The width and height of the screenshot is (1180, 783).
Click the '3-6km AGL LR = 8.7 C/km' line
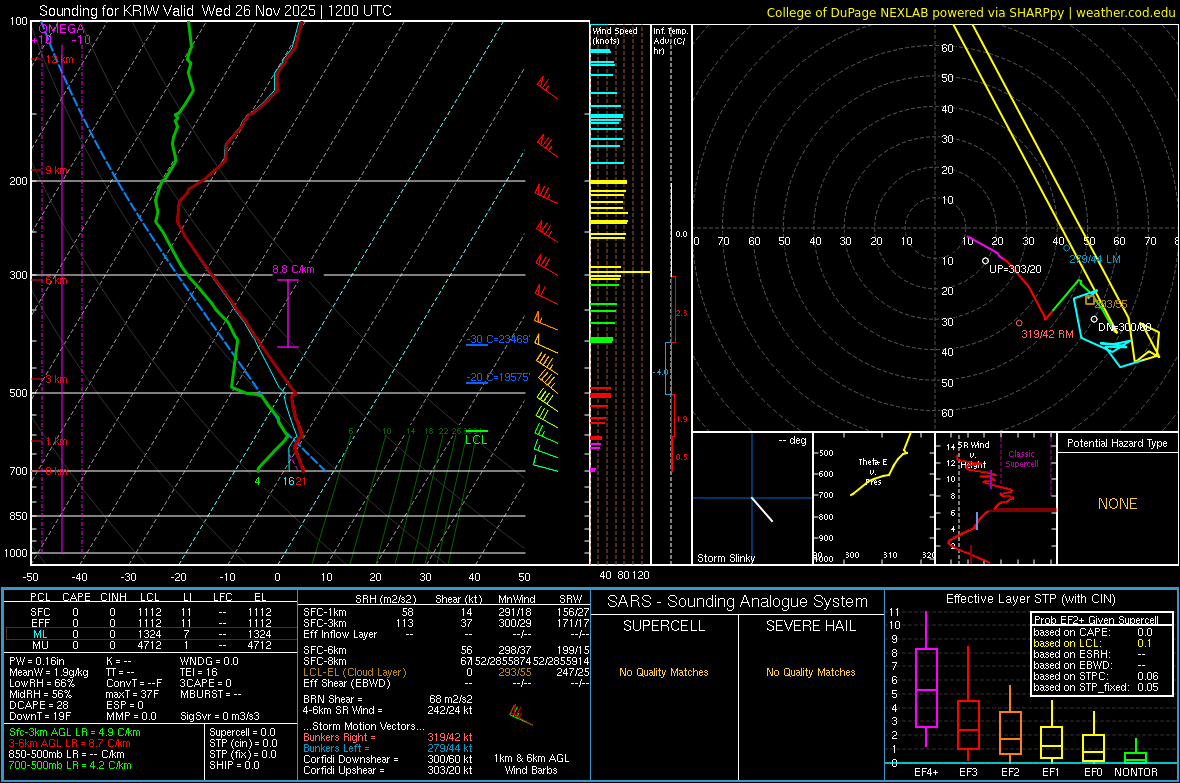[69, 743]
